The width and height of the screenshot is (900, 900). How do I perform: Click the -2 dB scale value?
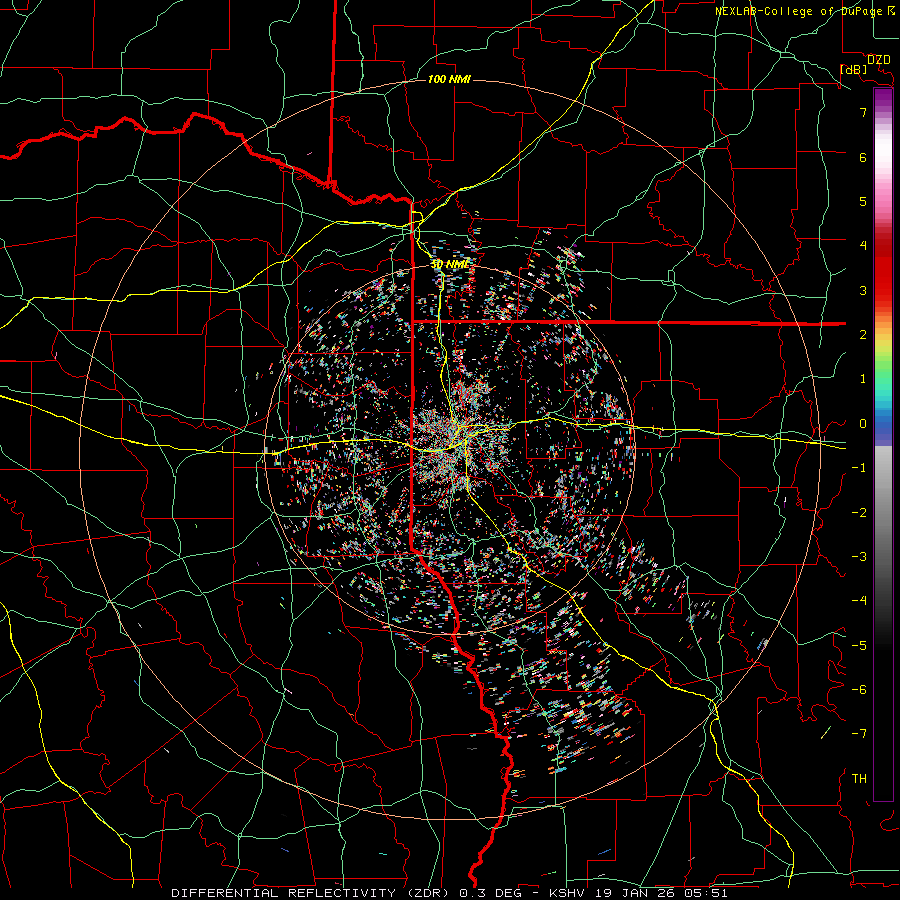[859, 513]
